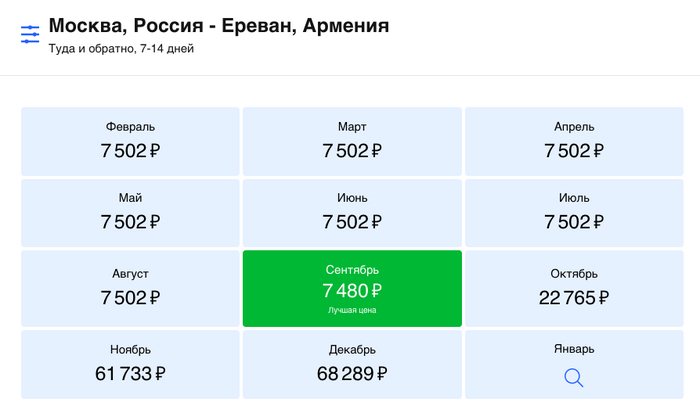
Task: Click the 22 765 ₽ price
Action: 574,298
